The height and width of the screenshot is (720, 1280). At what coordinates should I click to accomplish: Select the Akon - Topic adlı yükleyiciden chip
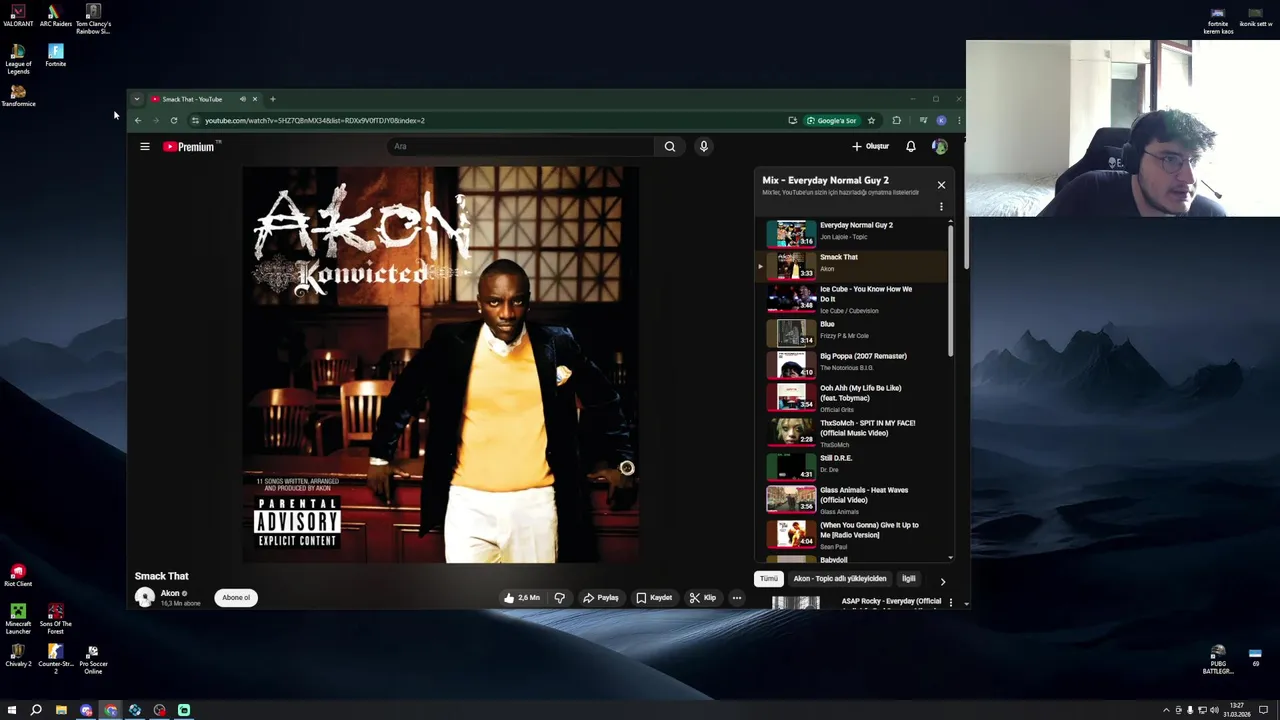840,579
